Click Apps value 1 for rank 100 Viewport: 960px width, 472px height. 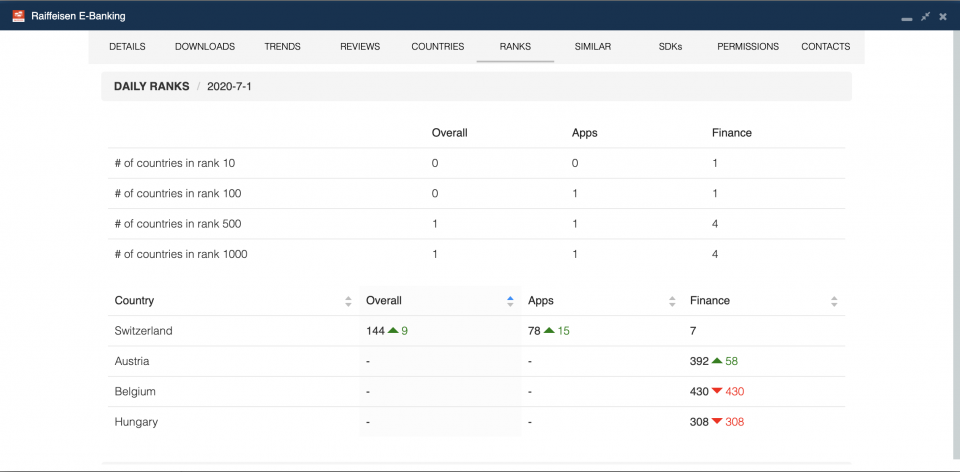click(575, 193)
